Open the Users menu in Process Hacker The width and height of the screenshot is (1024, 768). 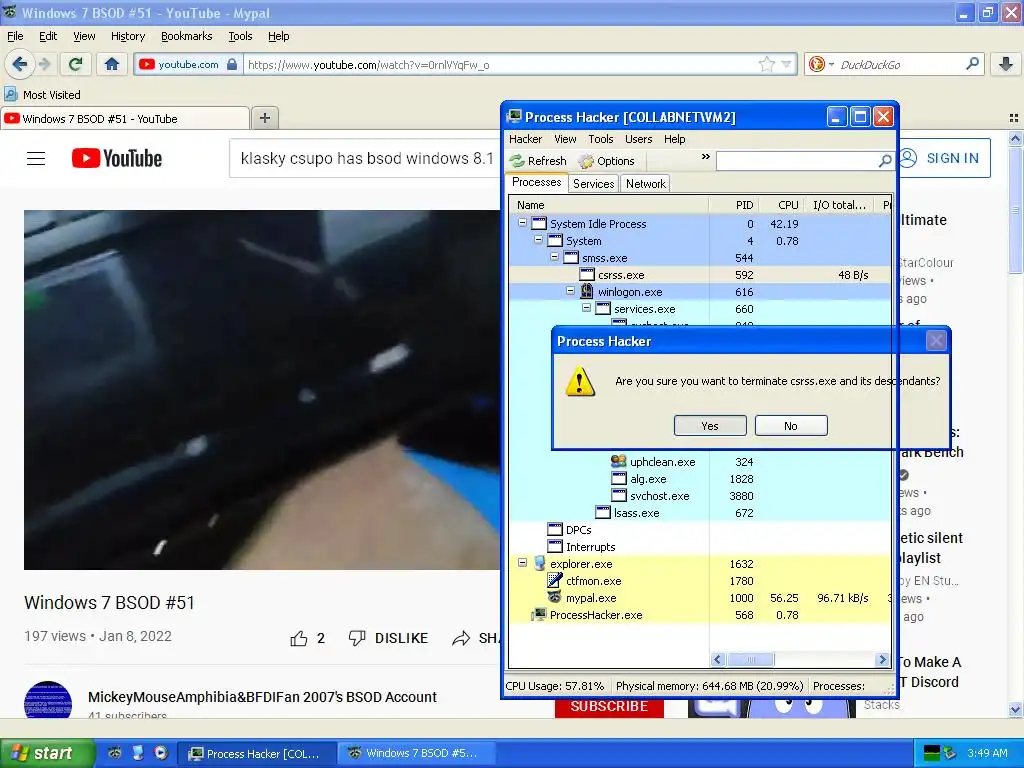pyautogui.click(x=638, y=139)
